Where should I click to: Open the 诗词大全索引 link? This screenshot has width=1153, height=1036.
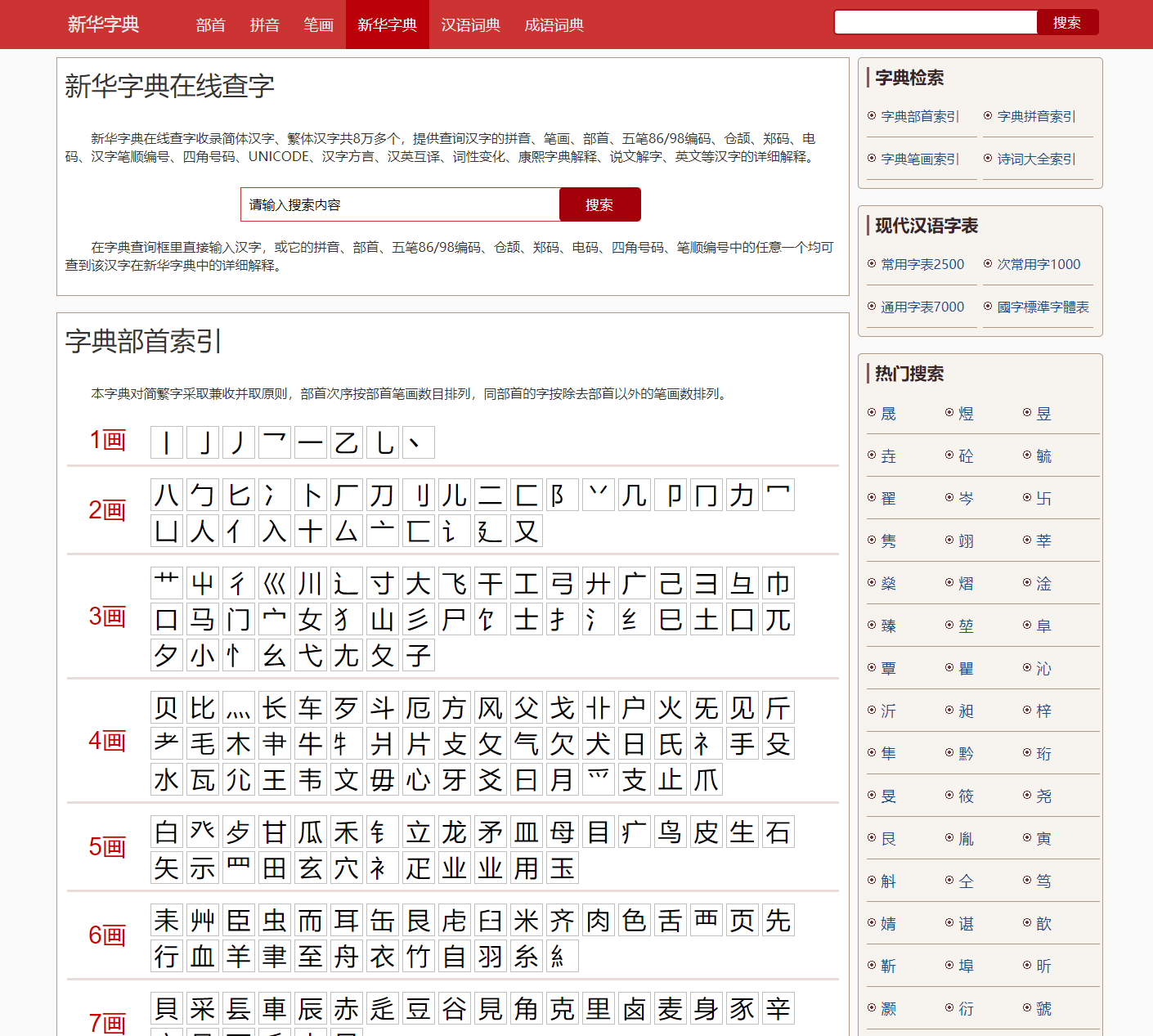click(x=1037, y=159)
